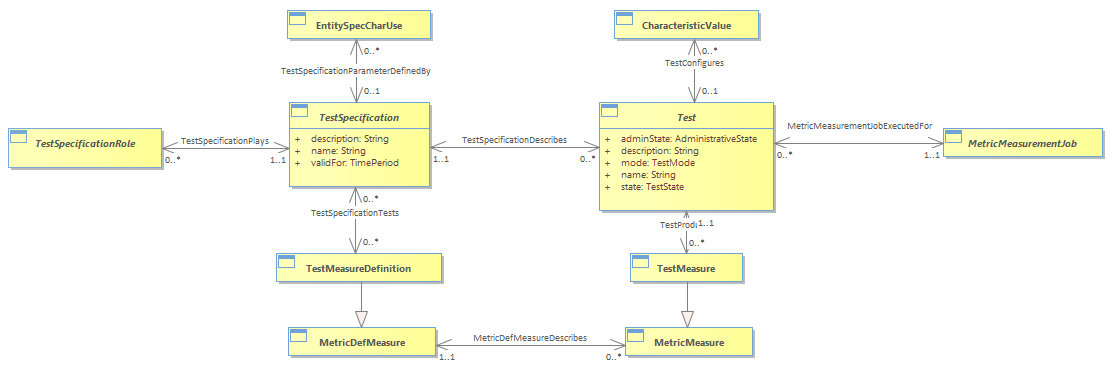The width and height of the screenshot is (1113, 369).
Task: Click the TestConfigures association label
Action: (x=693, y=63)
